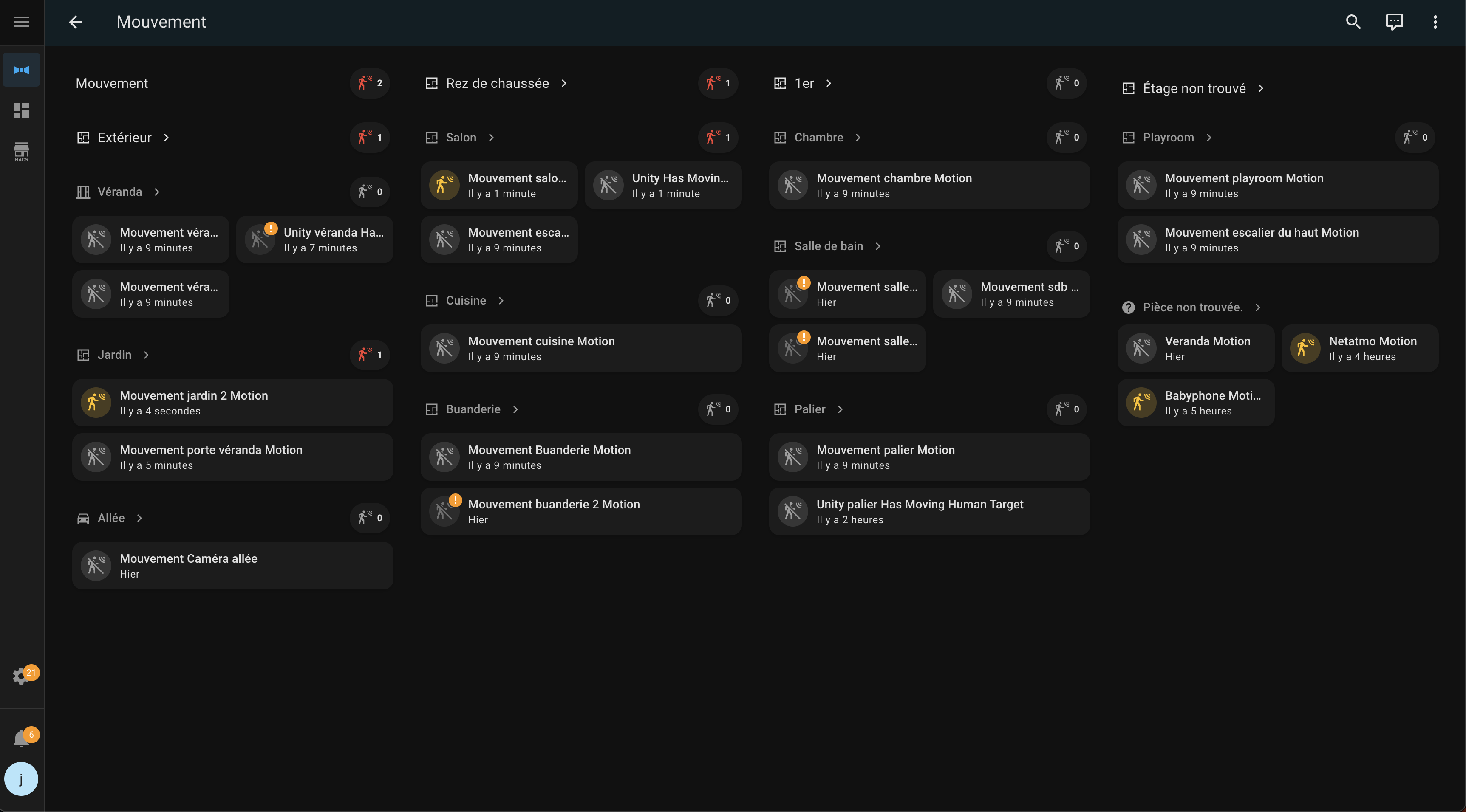Click Netatmo Motion sensor icon
Screen dimensions: 1466x812
tap(1305, 348)
